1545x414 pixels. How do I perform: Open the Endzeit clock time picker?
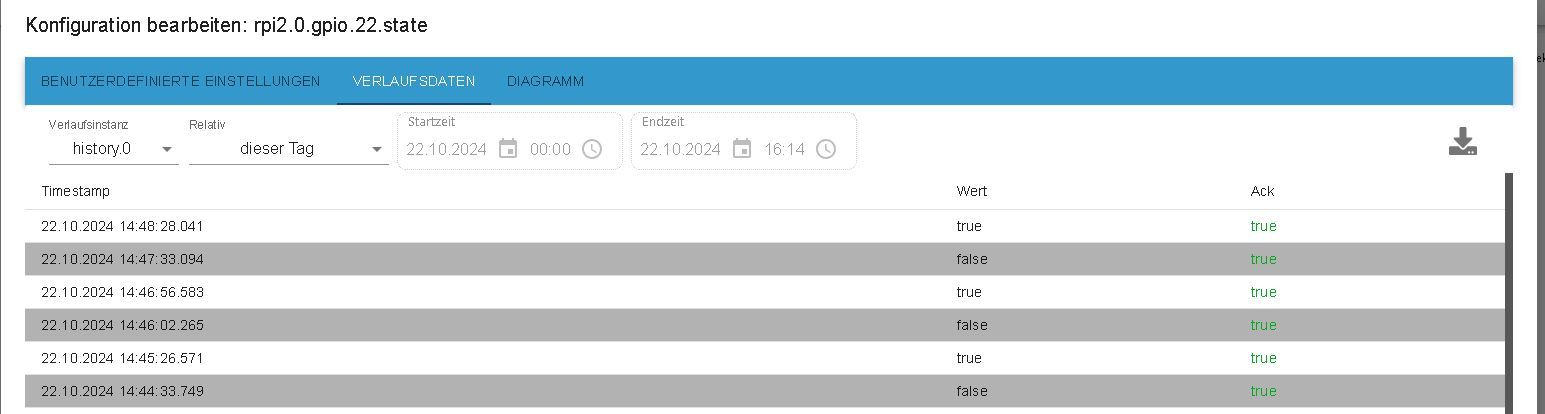[x=826, y=149]
